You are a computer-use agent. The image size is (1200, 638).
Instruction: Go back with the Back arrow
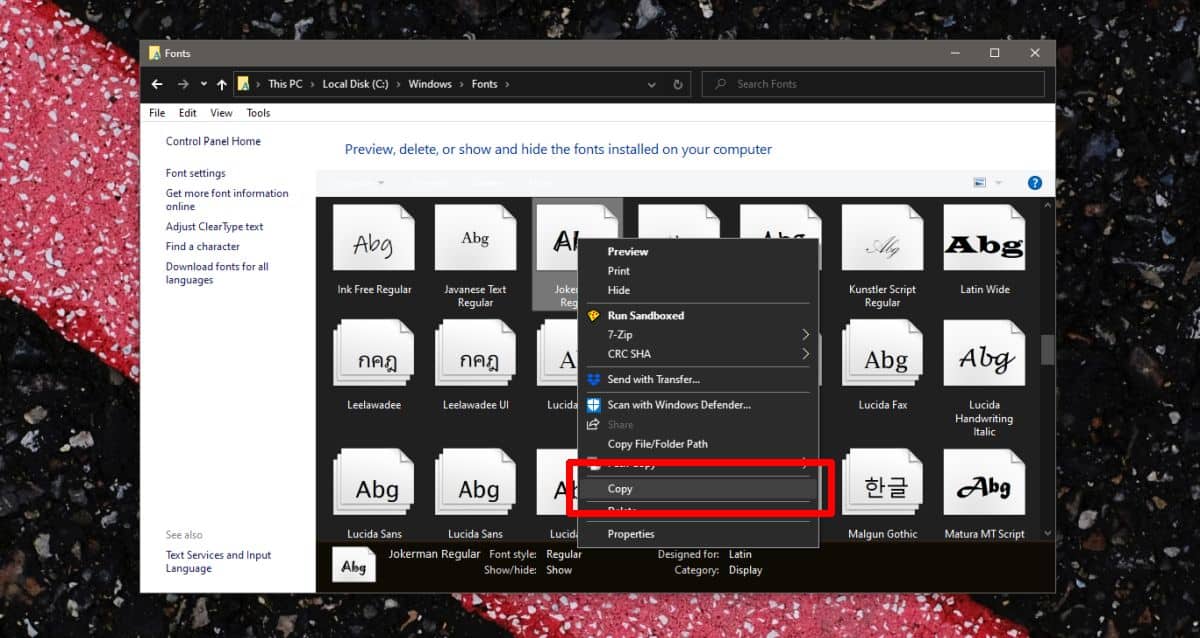(157, 84)
